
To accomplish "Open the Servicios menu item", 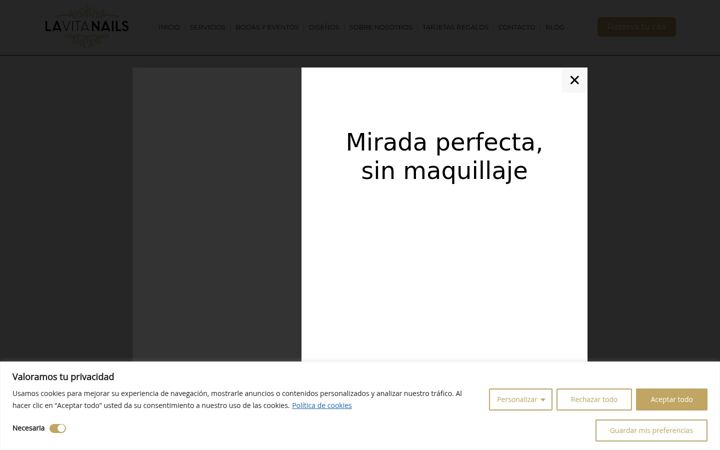I will coord(208,28).
